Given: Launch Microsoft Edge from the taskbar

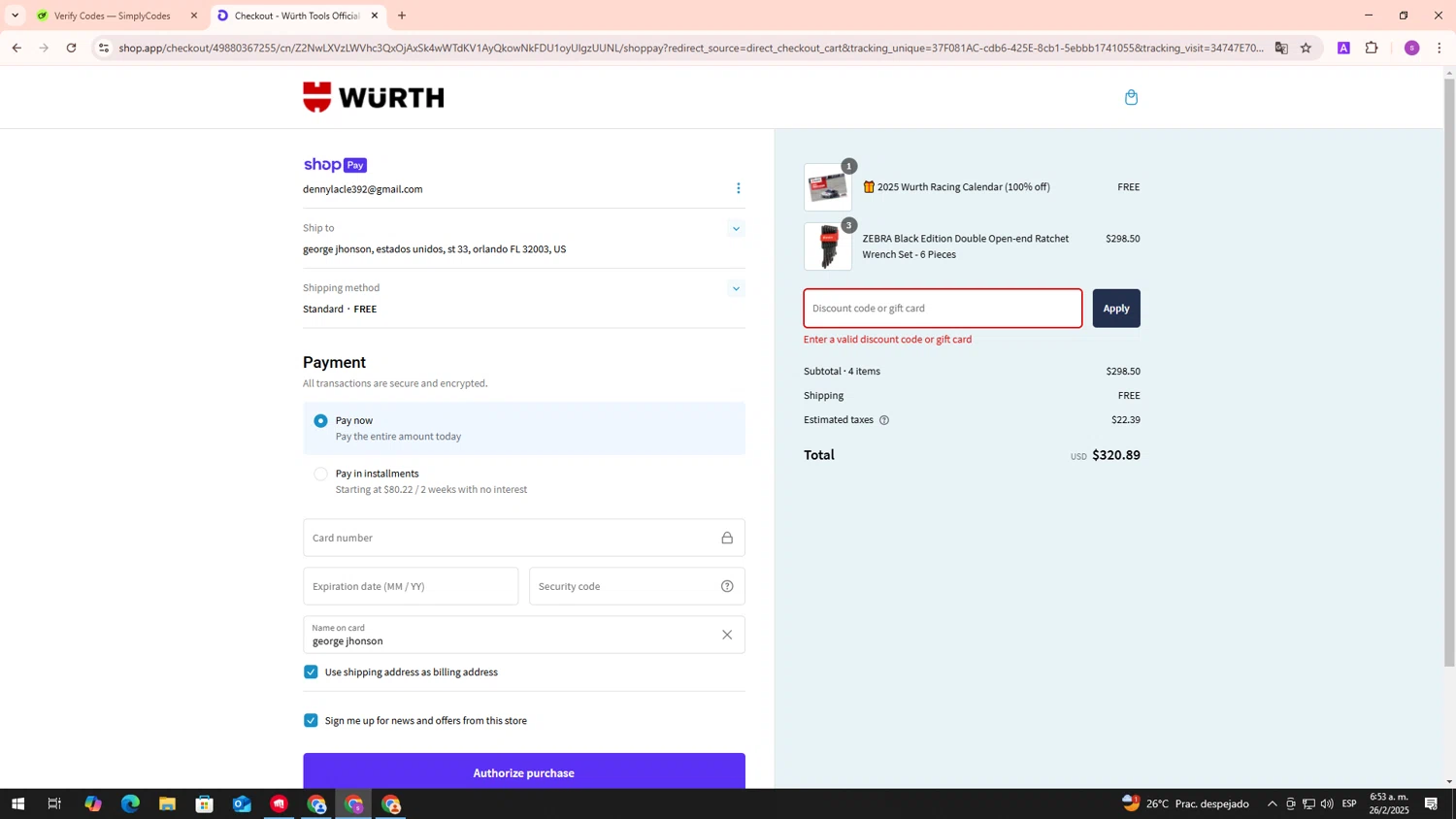Looking at the screenshot, I should (x=130, y=803).
